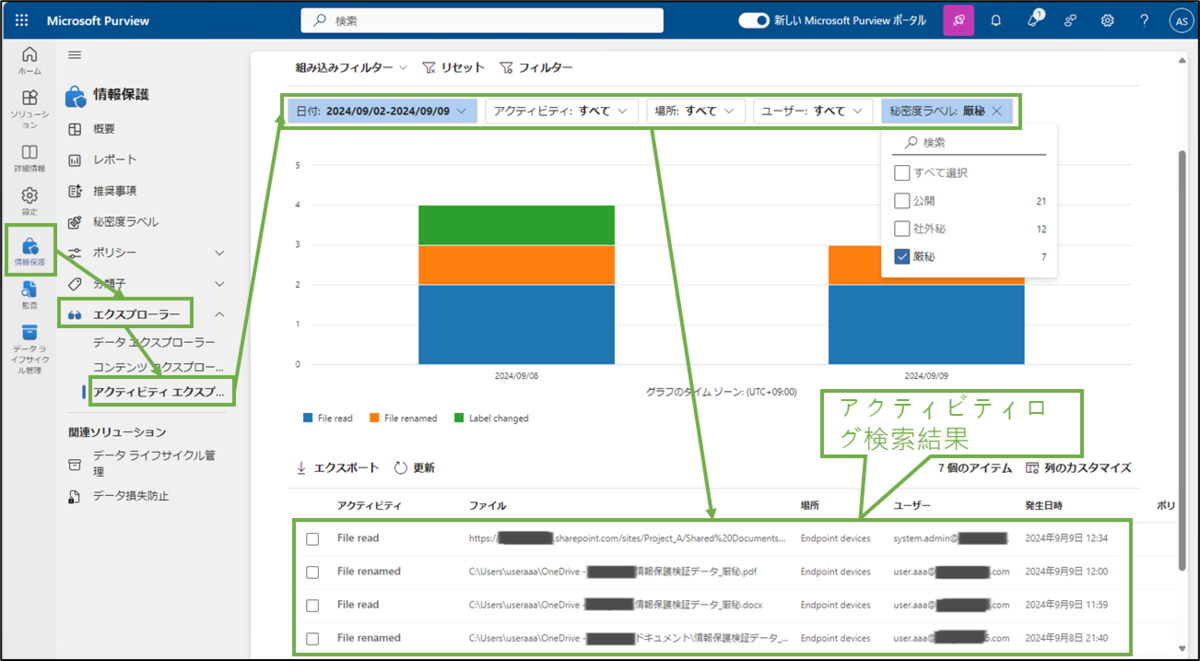The image size is (1200, 661).
Task: Go to ホーム in left rail
Action: click(30, 61)
